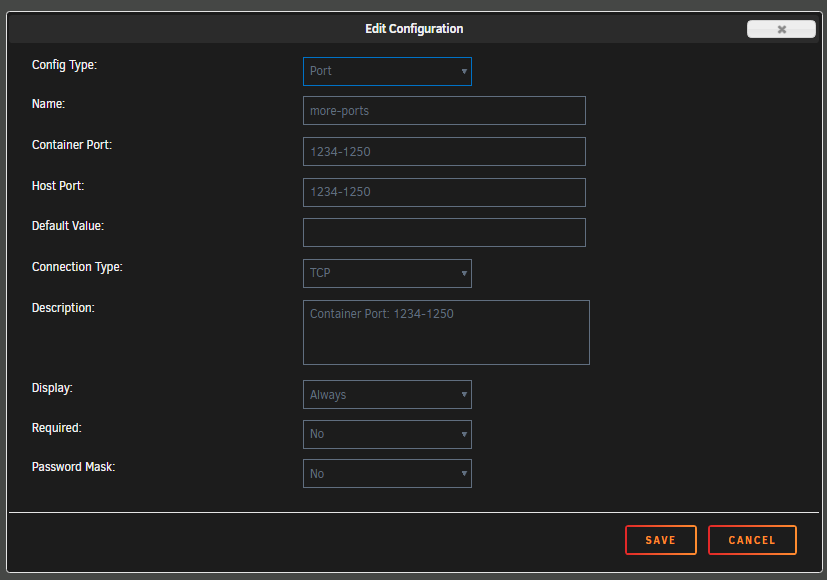The image size is (827, 580).
Task: Click the Config Type label
Action: coord(64,65)
